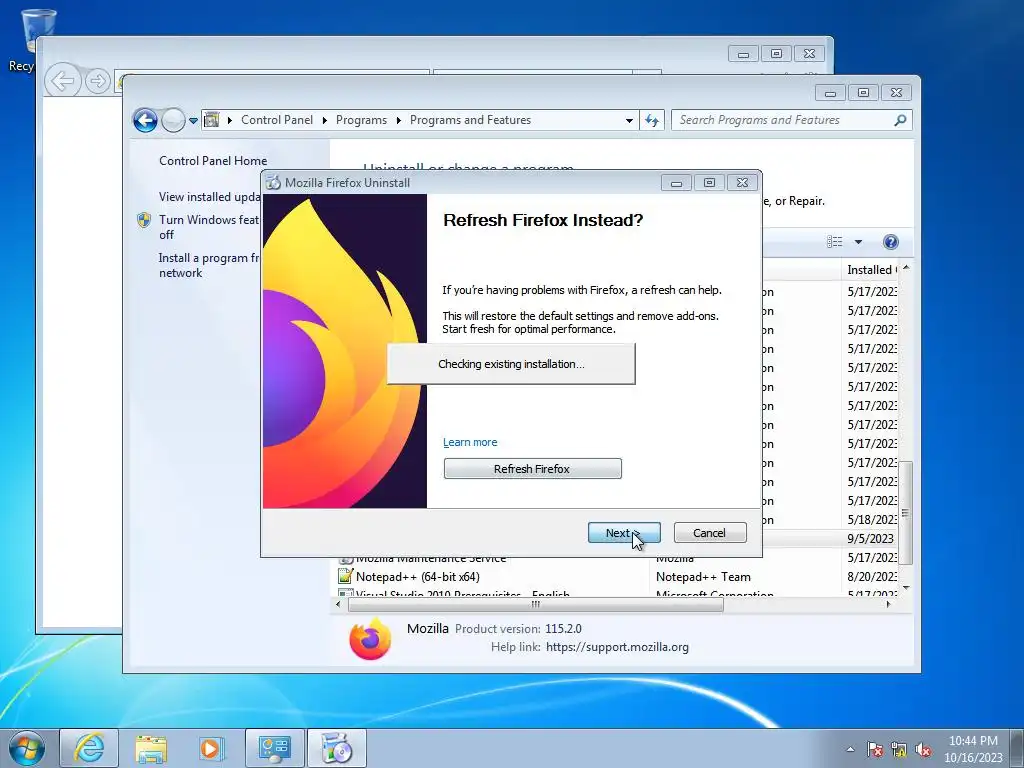Expand the view options dropdown arrow
This screenshot has height=768, width=1024.
[x=858, y=242]
